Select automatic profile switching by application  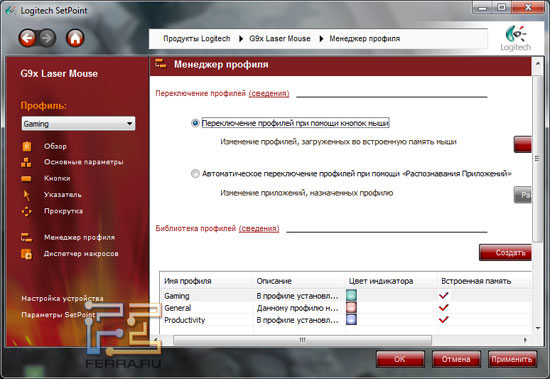coord(195,174)
